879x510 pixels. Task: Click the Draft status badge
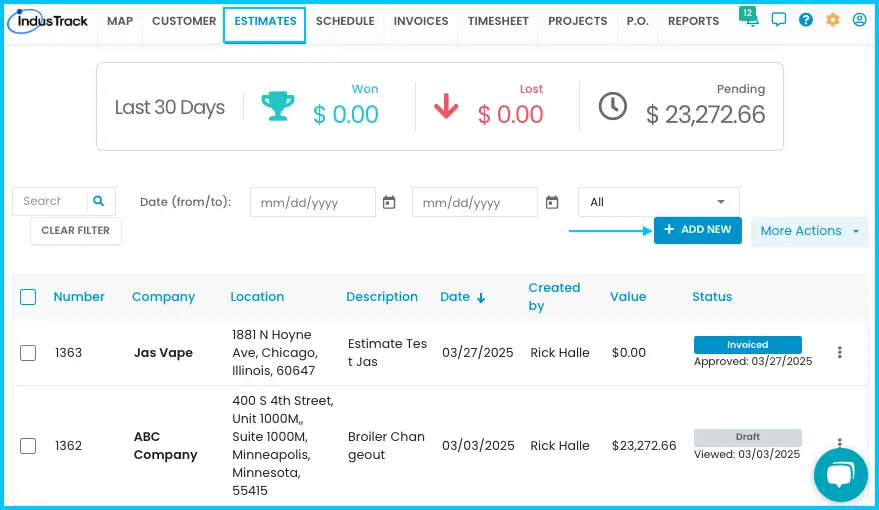[x=748, y=437]
